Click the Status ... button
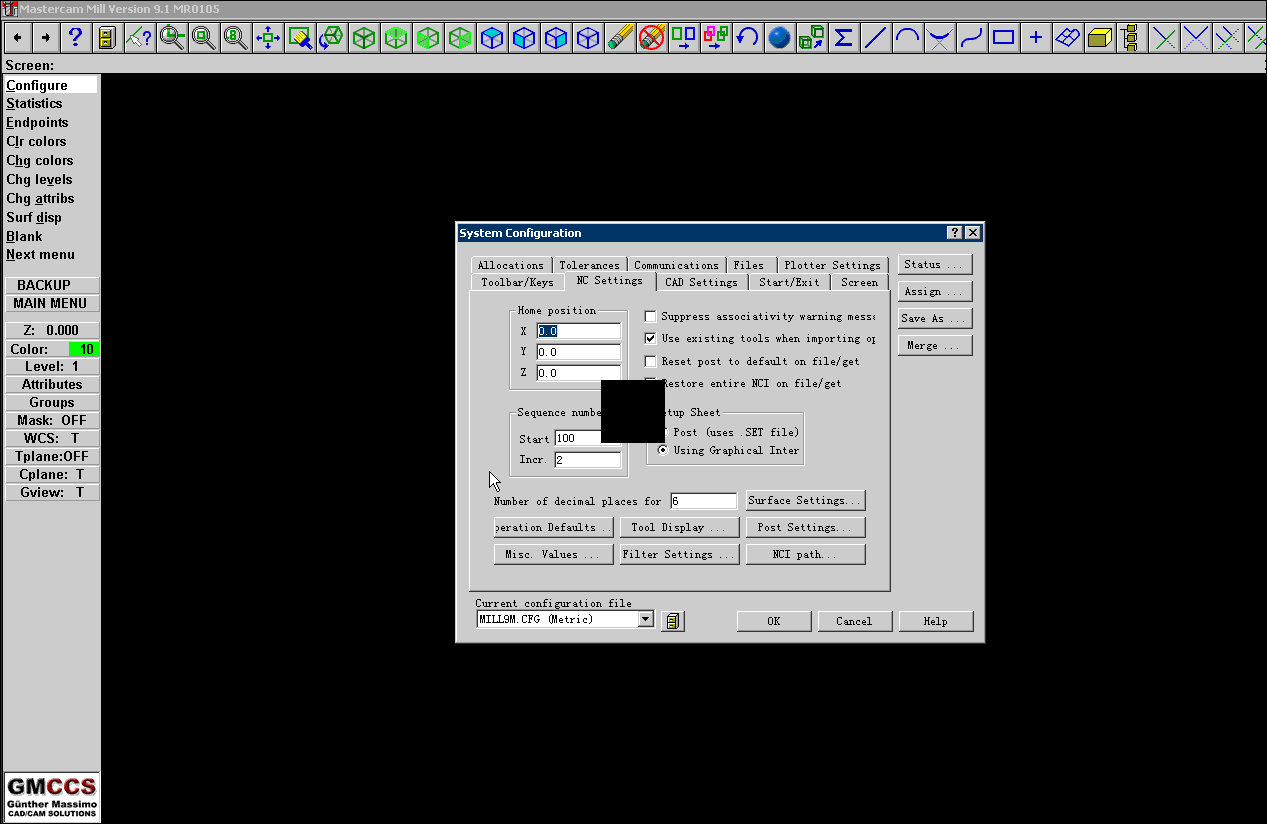This screenshot has width=1267, height=824. (935, 265)
